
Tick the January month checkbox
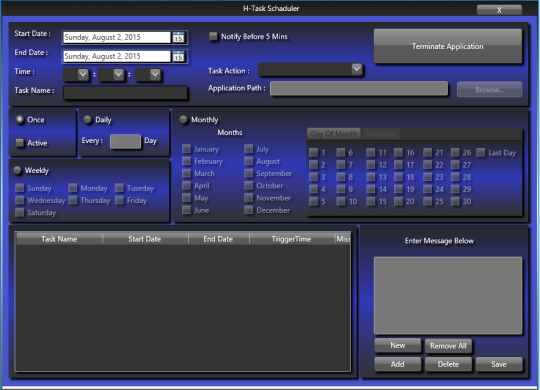point(186,149)
